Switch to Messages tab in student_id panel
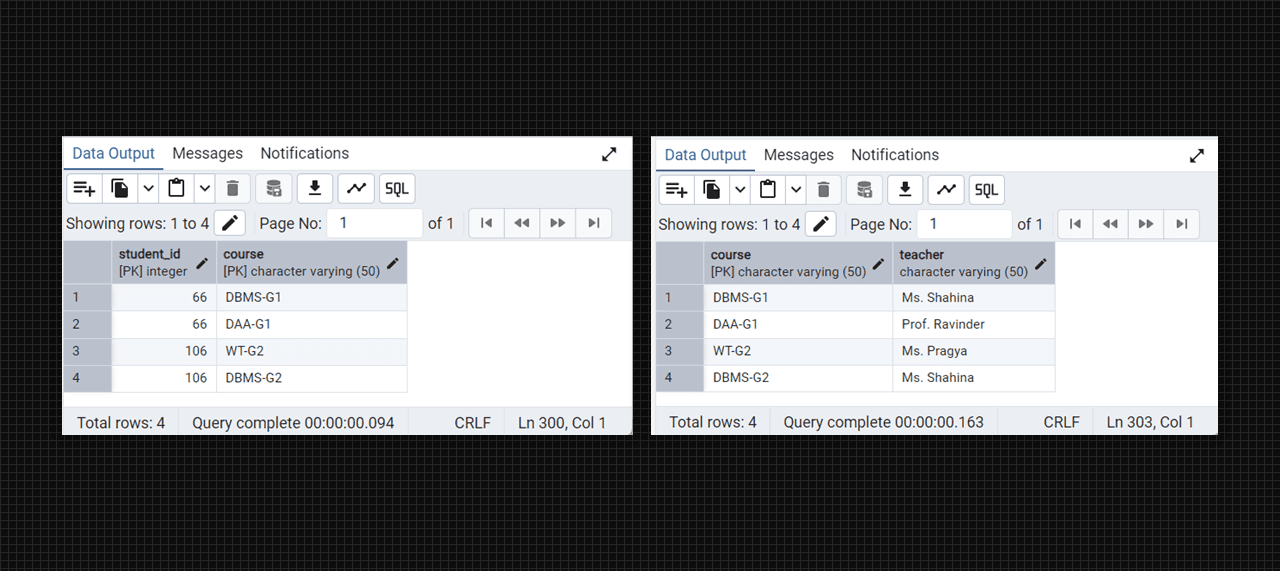This screenshot has height=571, width=1280. coord(207,153)
